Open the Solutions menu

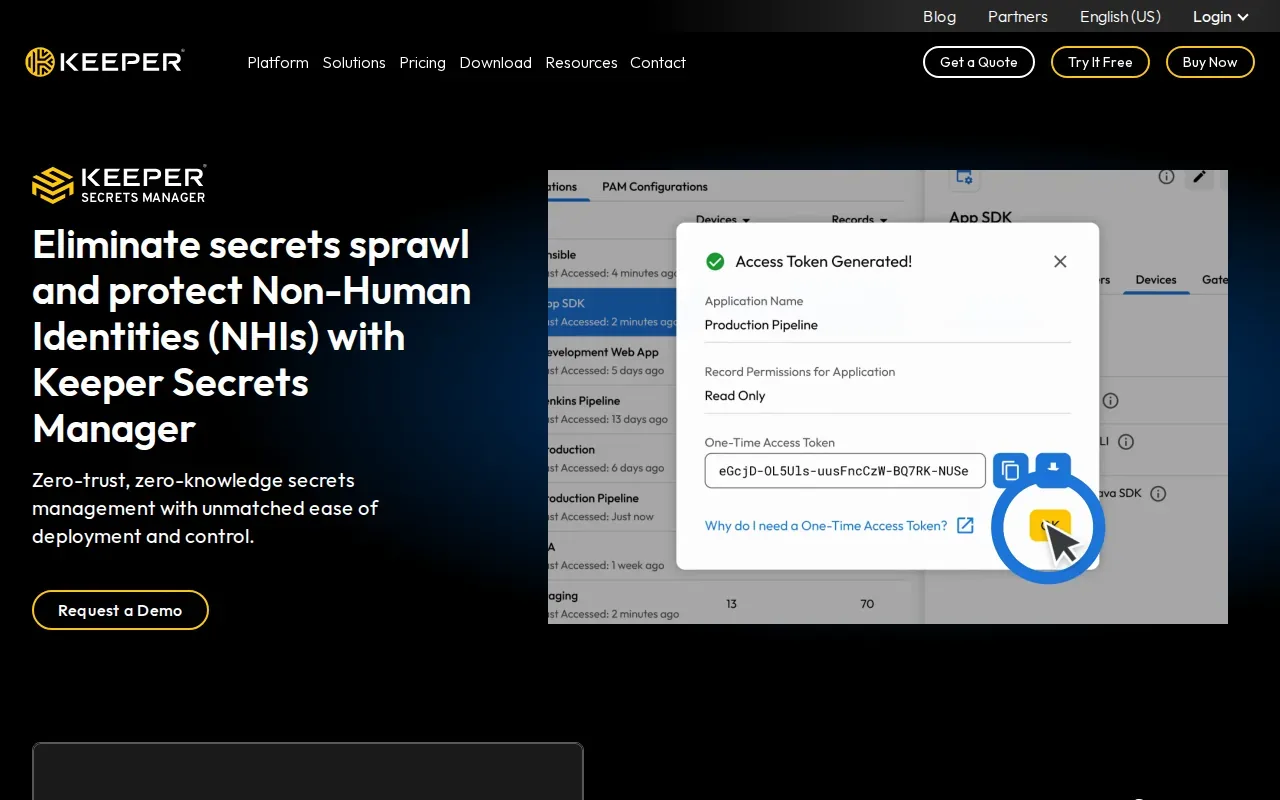[354, 62]
